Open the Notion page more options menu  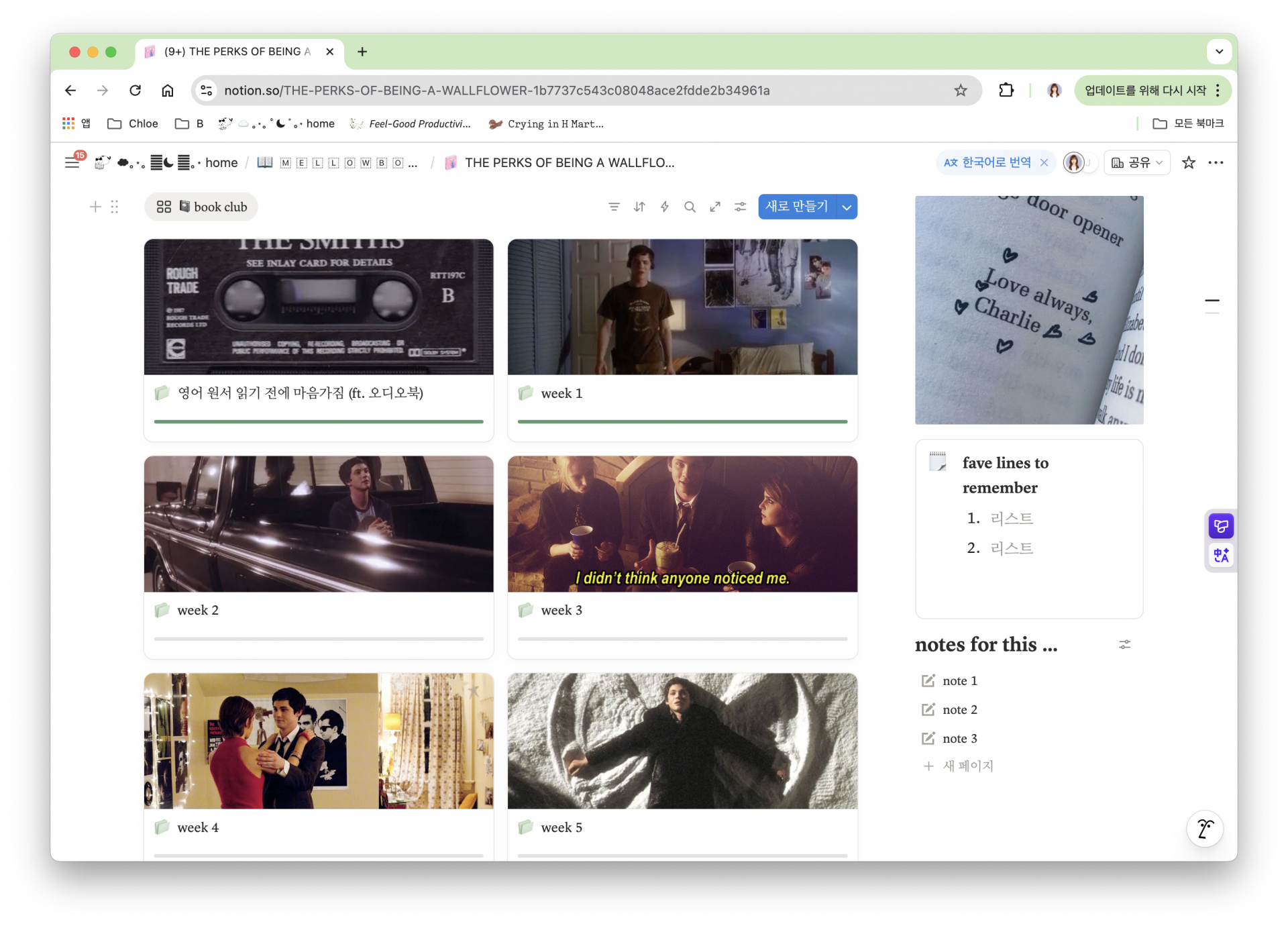tap(1216, 162)
